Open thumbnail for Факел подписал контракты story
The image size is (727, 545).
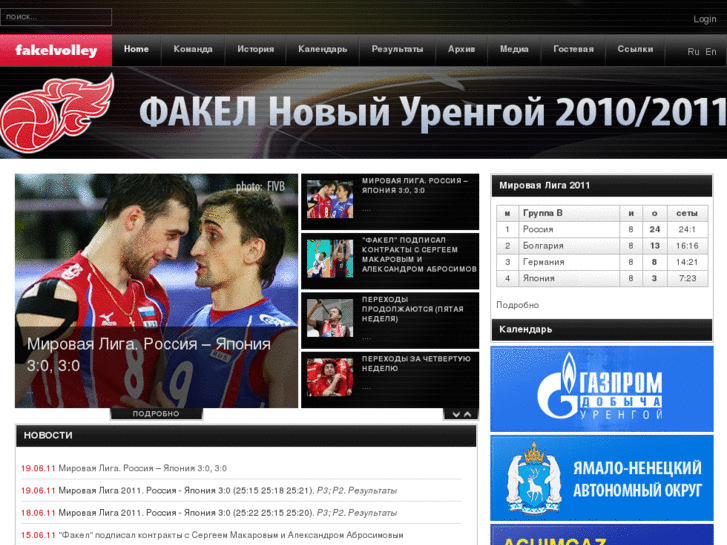pyautogui.click(x=330, y=259)
